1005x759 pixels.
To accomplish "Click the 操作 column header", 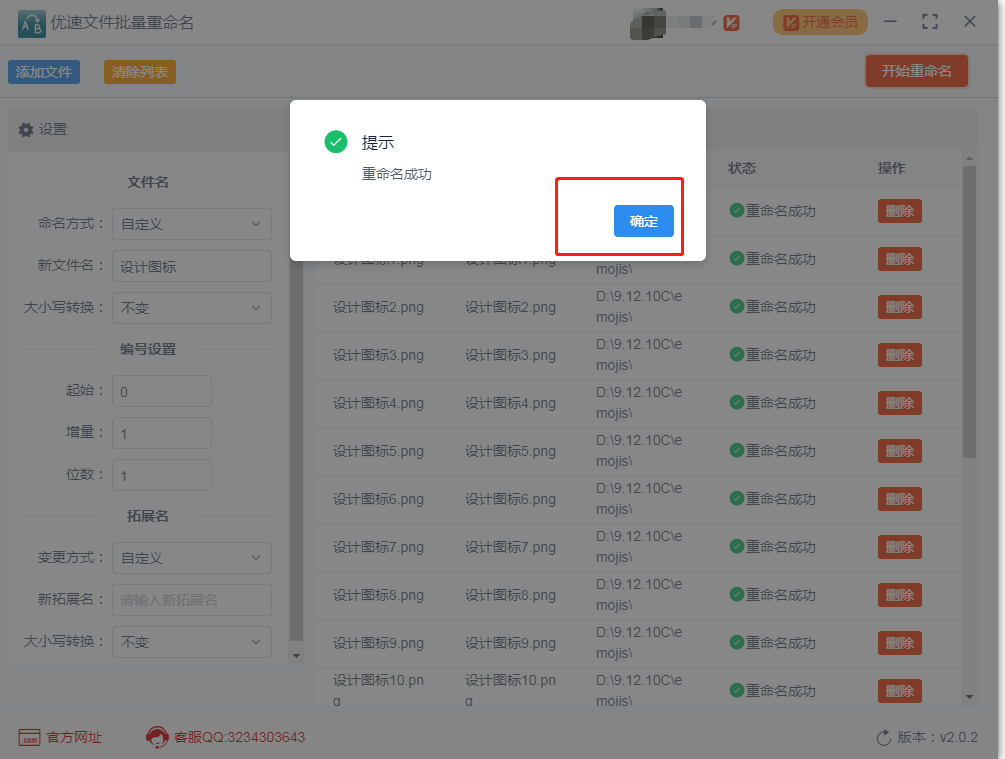I will [892, 168].
